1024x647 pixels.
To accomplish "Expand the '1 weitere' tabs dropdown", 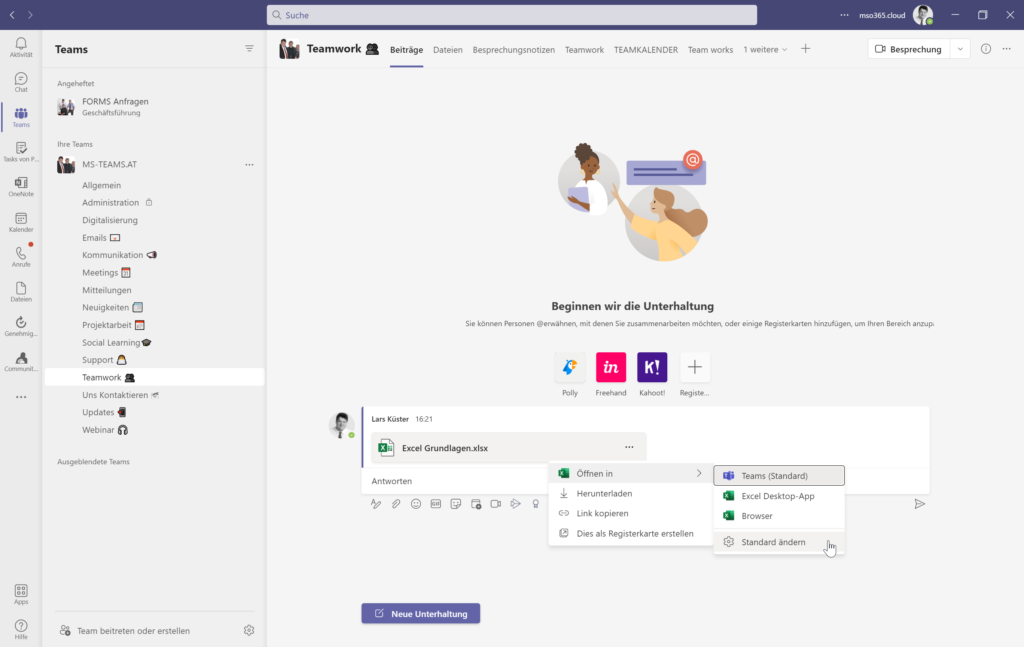I will (765, 50).
